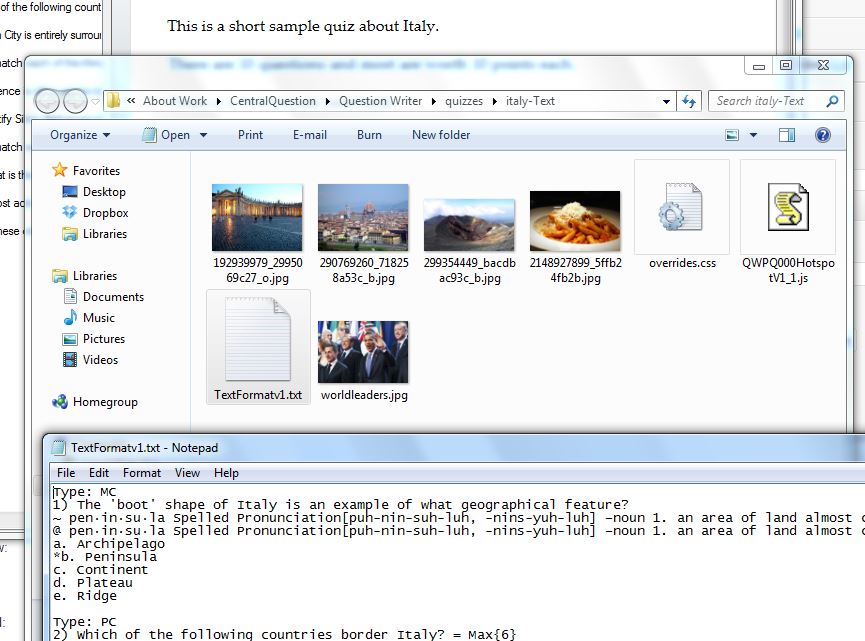Click the 'a. Archipelago' line in Notepad
The height and width of the screenshot is (641, 865).
tap(109, 543)
